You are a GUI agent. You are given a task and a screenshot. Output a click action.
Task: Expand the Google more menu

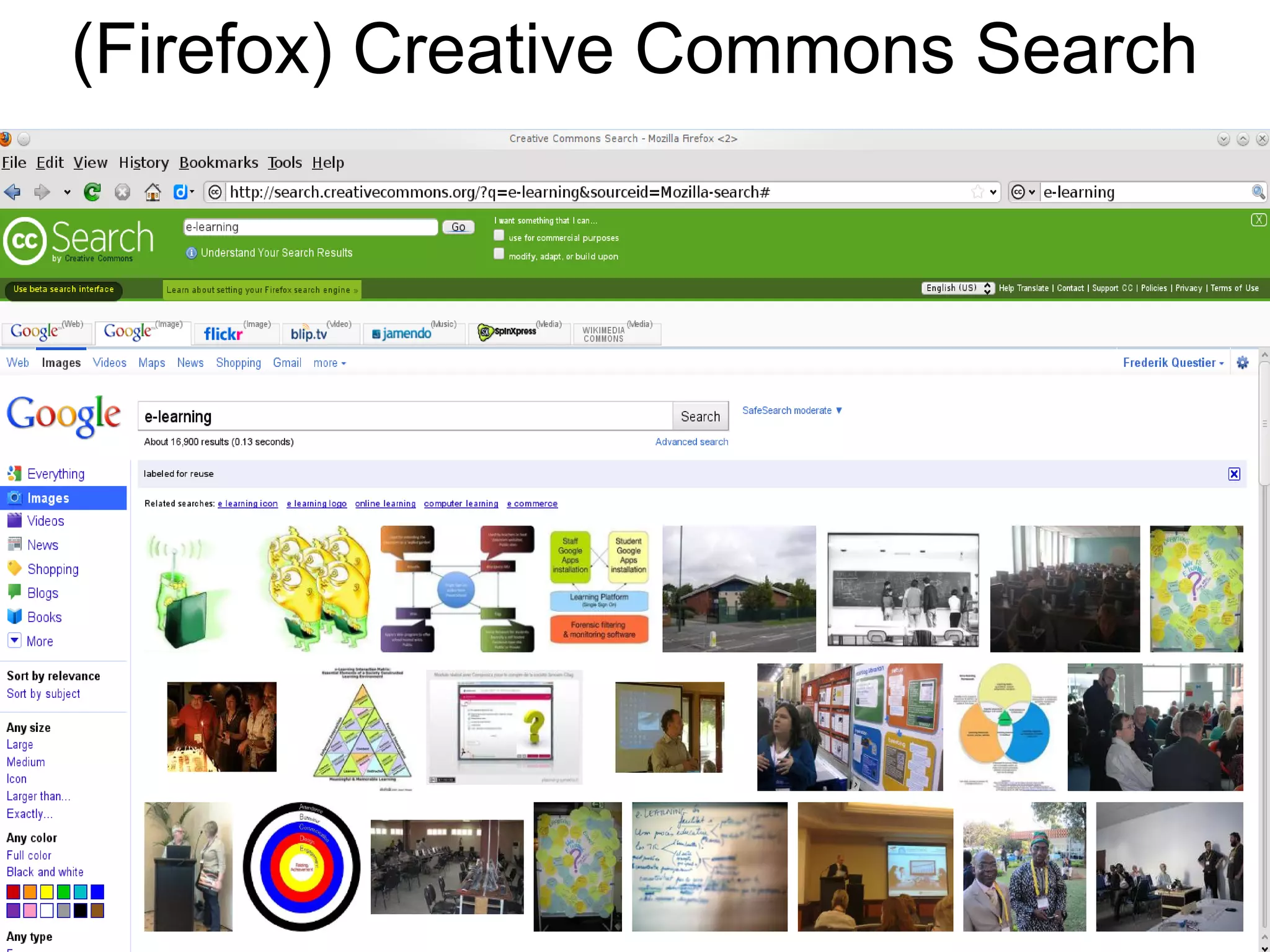329,363
